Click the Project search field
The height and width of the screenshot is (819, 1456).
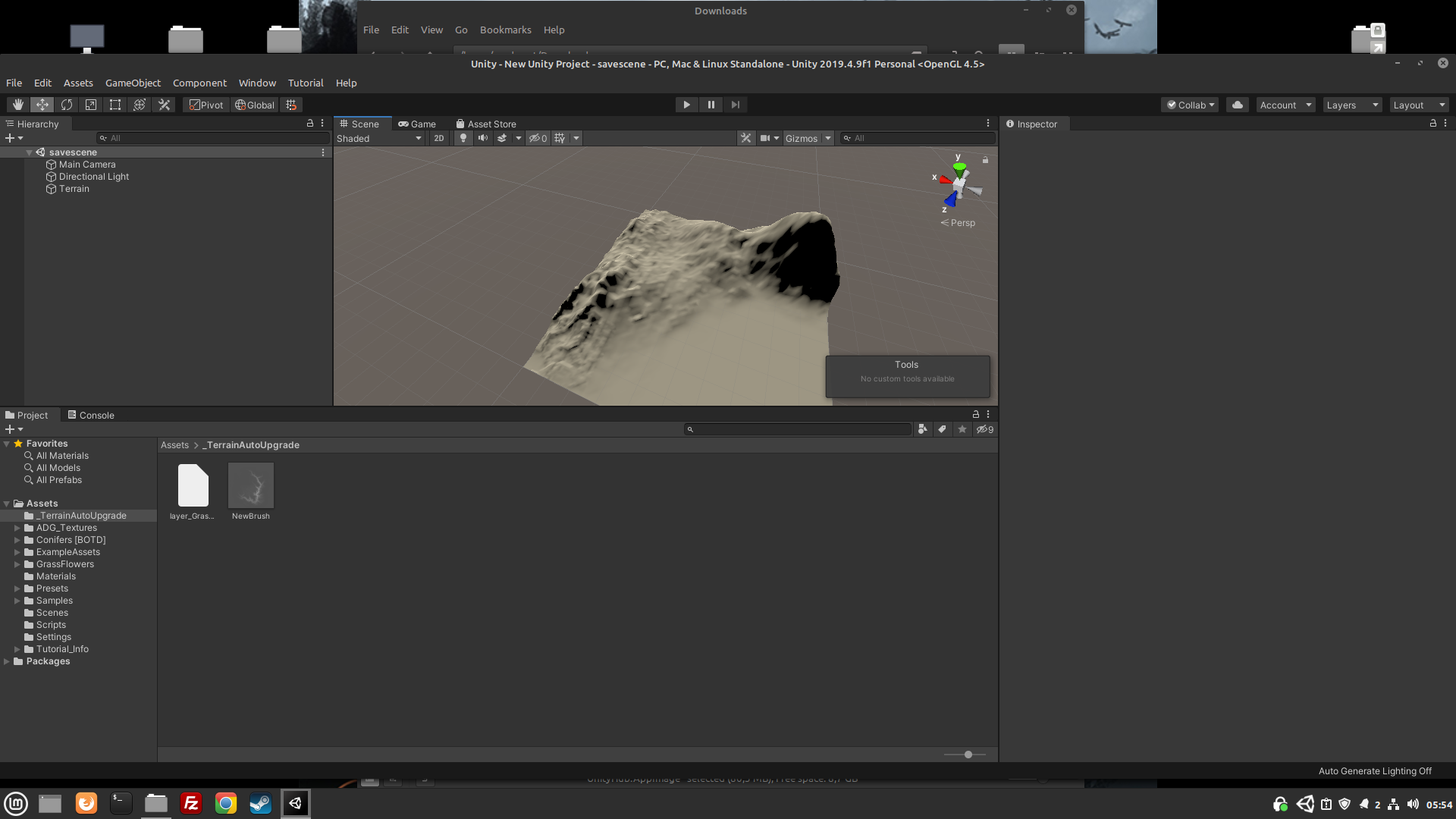[798, 429]
